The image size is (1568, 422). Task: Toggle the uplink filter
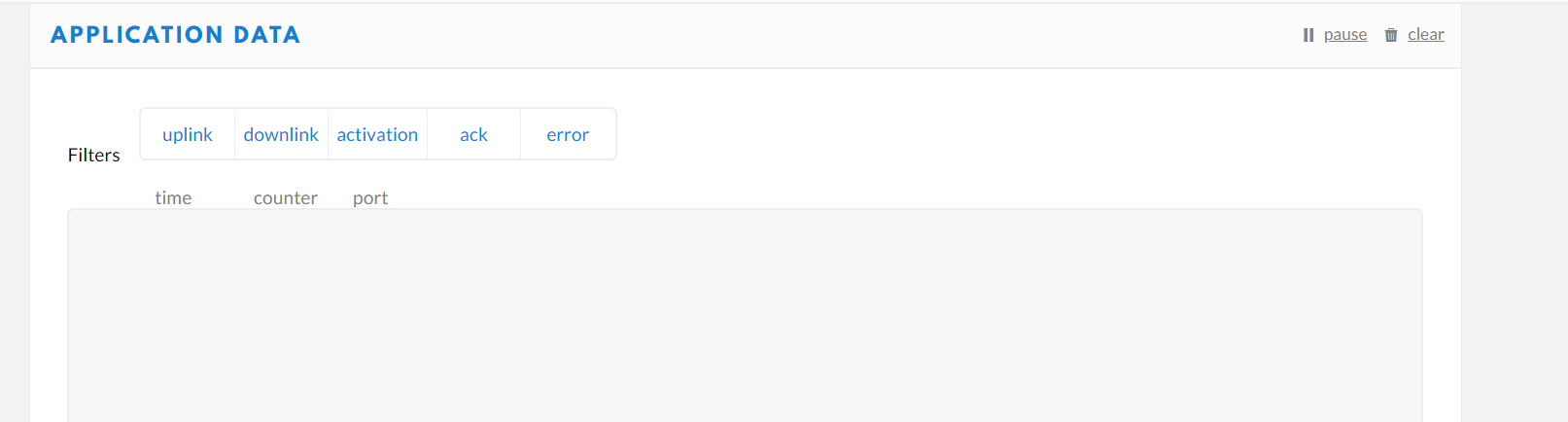point(188,134)
